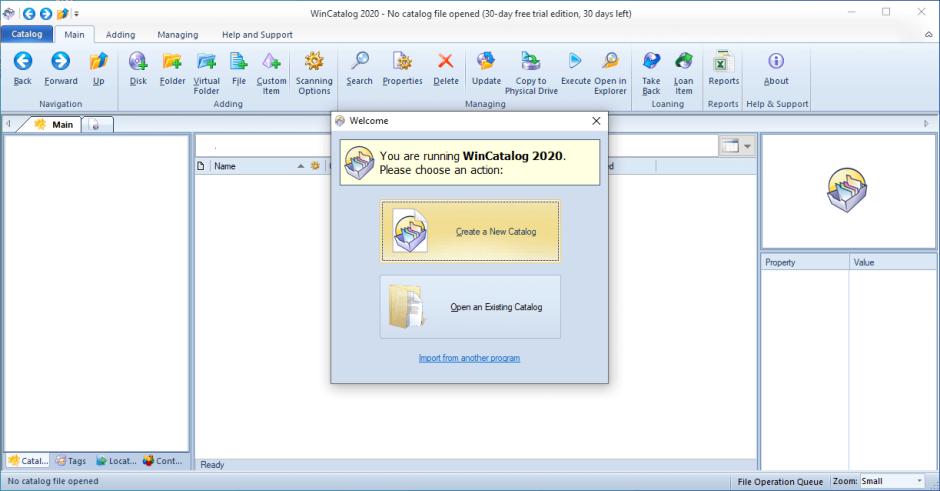The image size is (940, 491).
Task: Click the quick access Forward arrow in title bar
Action: [x=46, y=13]
